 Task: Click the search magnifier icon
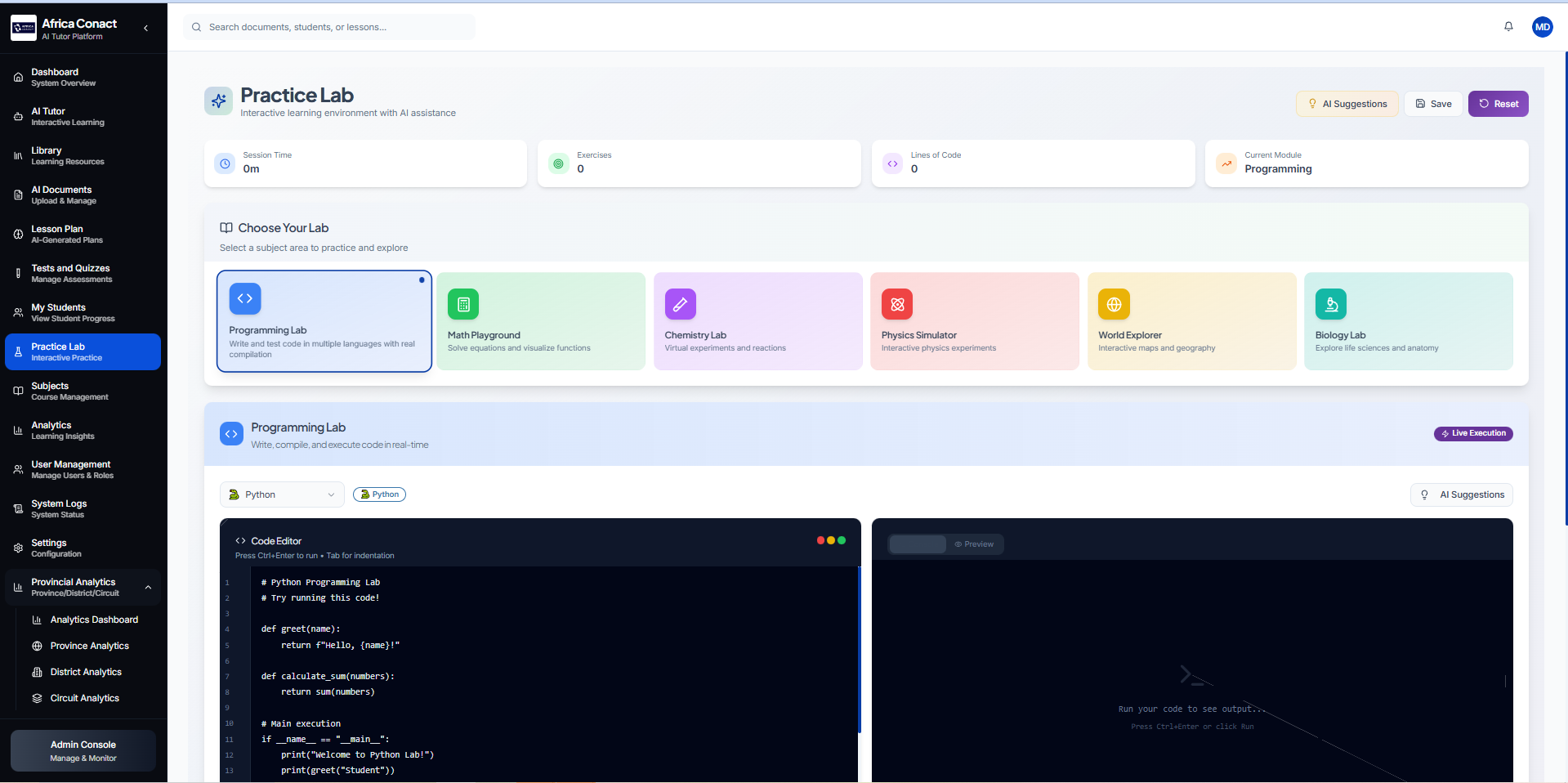click(196, 27)
